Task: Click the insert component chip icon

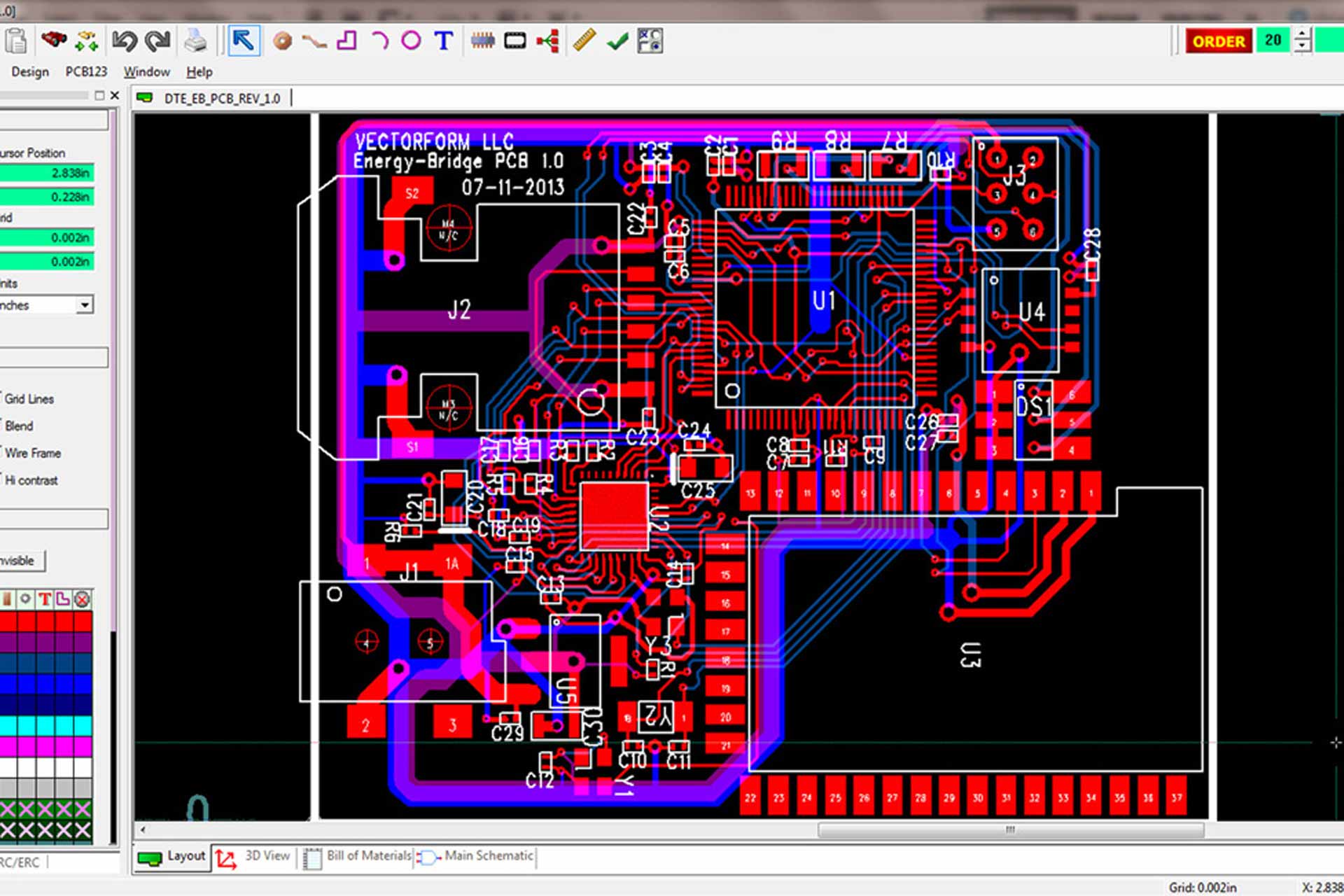Action: 482,41
